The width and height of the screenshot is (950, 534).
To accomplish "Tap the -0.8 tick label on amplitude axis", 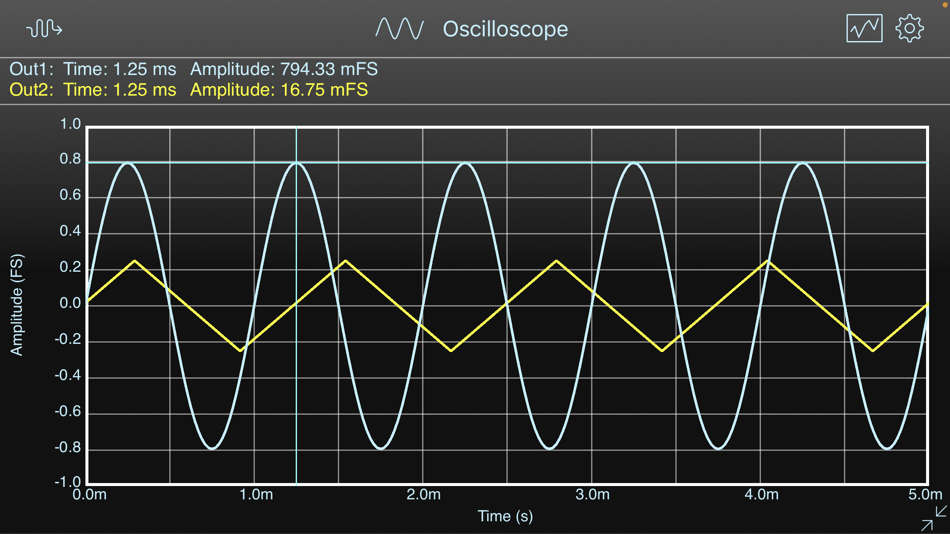I will 68,448.
